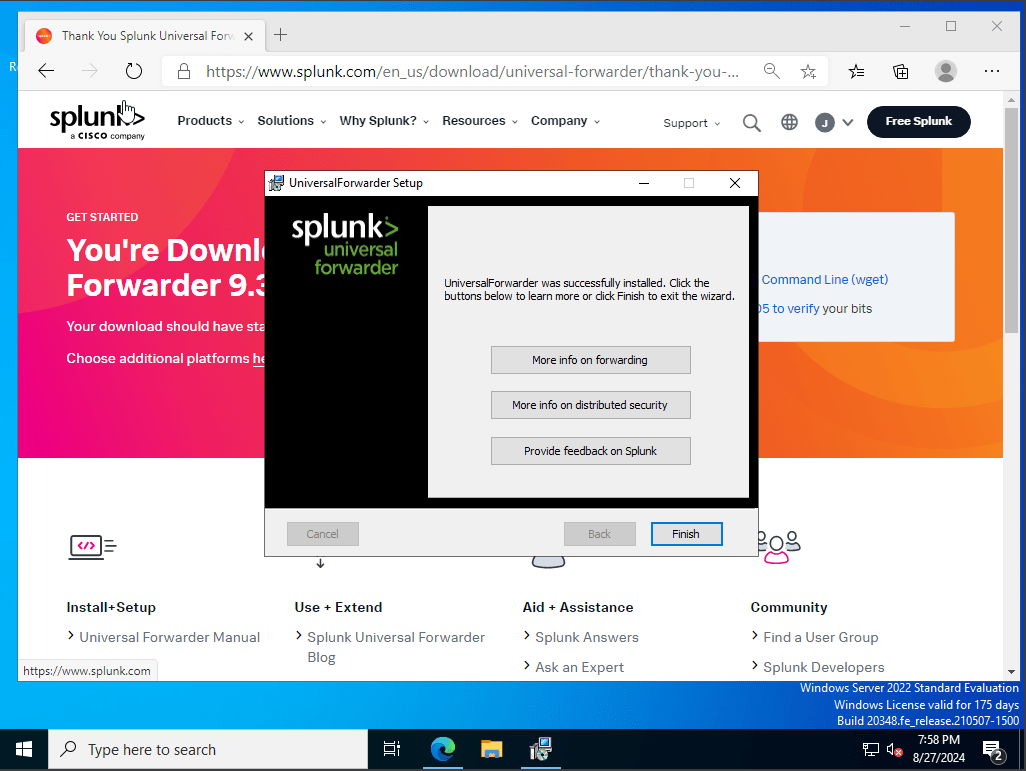The image size is (1026, 771).
Task: Open the Favorites list icon
Action: tap(856, 71)
